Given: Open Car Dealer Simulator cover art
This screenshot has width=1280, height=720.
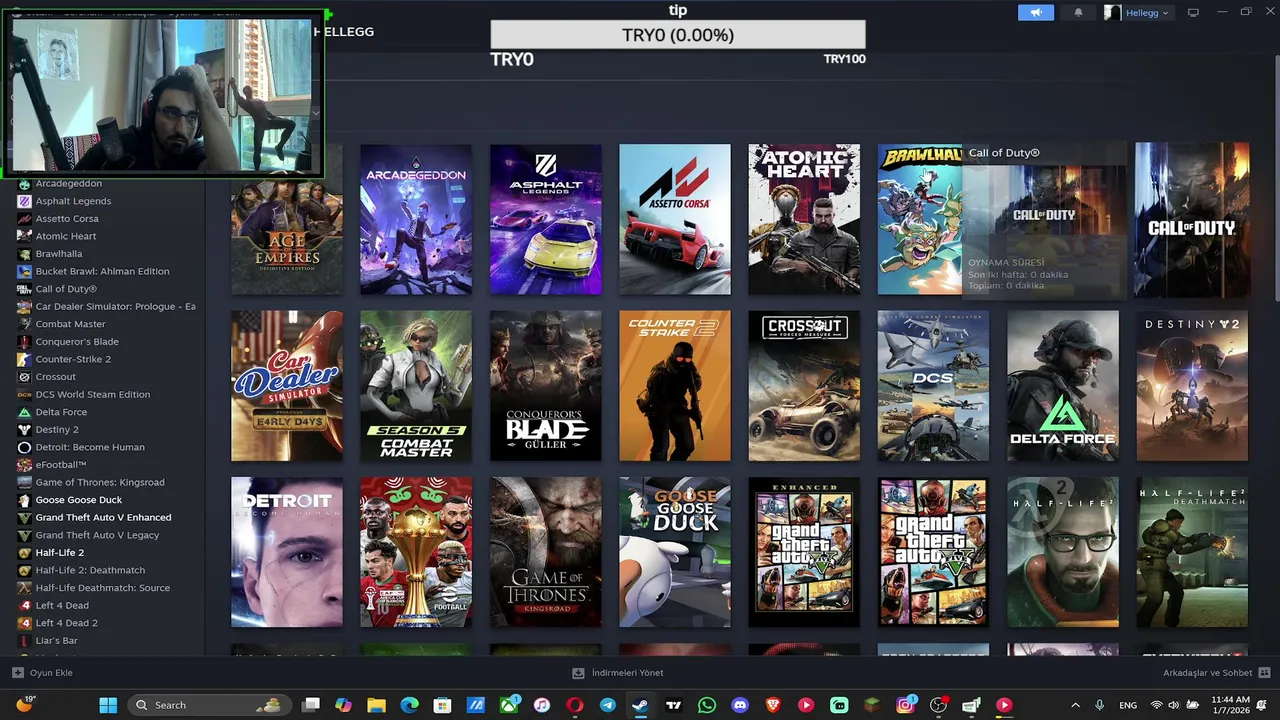Looking at the screenshot, I should [287, 386].
